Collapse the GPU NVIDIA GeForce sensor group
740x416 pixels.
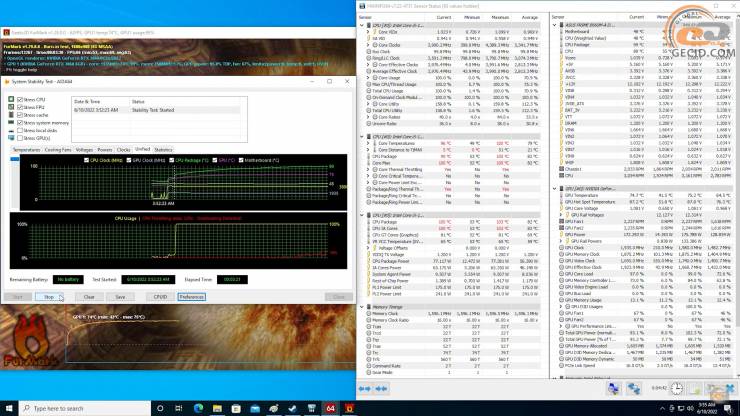click(555, 188)
